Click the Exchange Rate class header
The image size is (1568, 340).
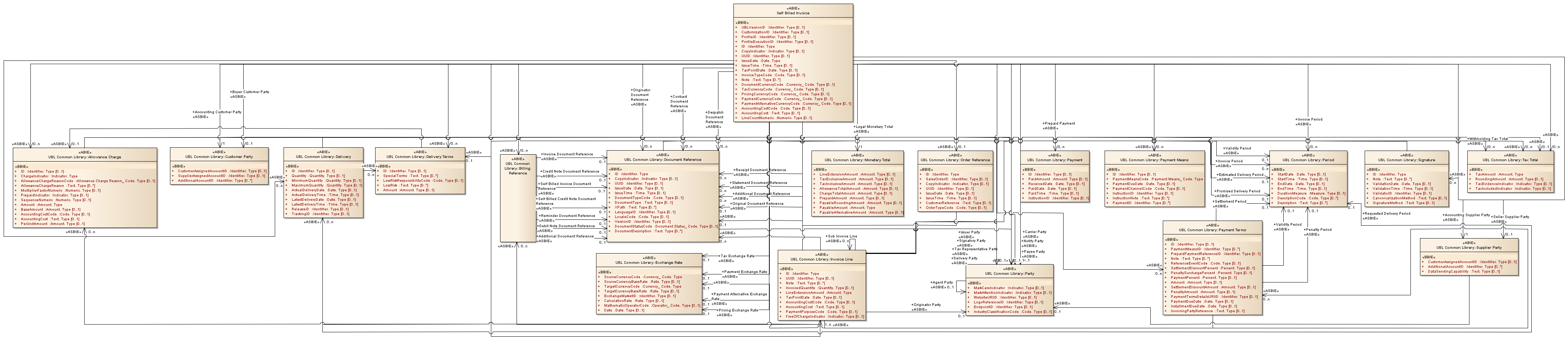pyautogui.click(x=649, y=262)
